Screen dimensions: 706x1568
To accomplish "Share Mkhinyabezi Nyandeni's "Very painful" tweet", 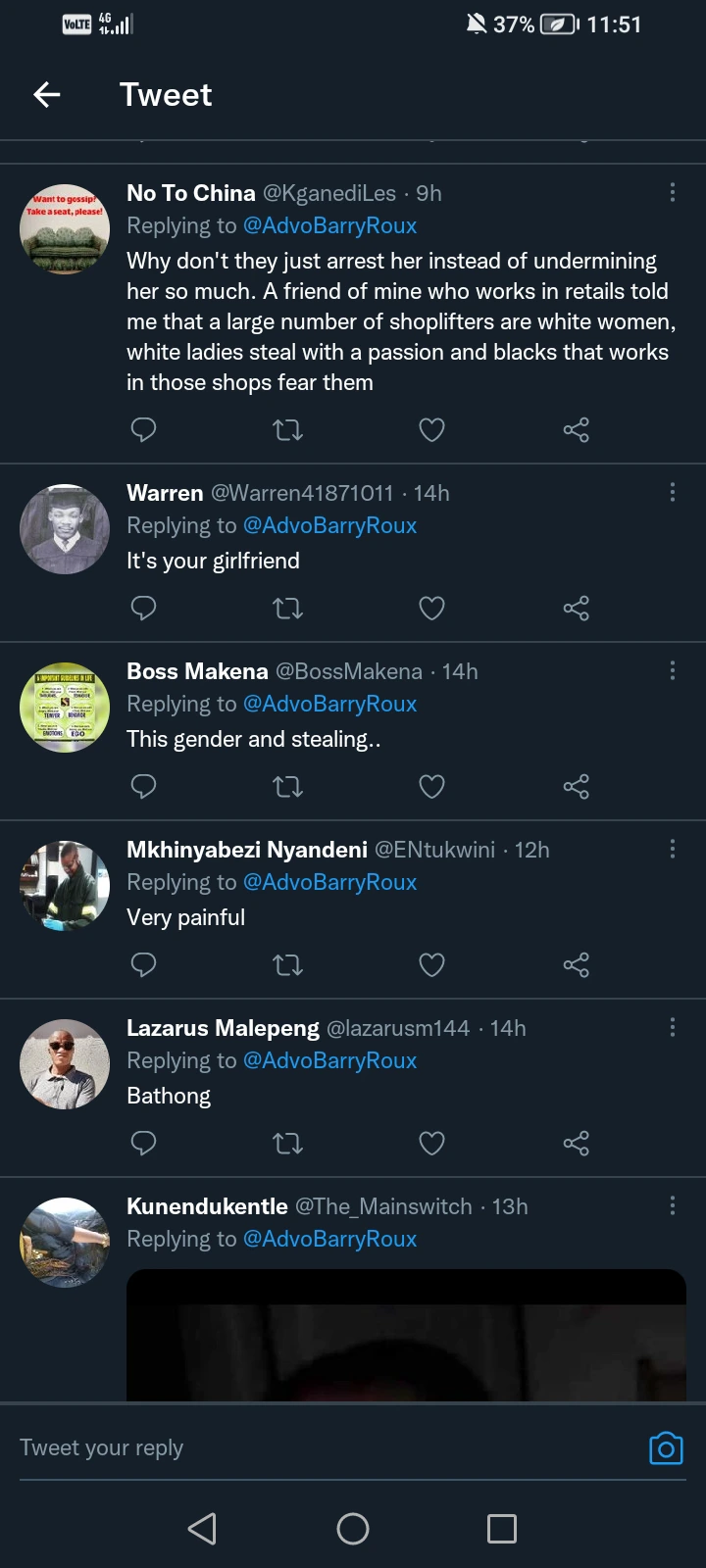I will [x=576, y=965].
